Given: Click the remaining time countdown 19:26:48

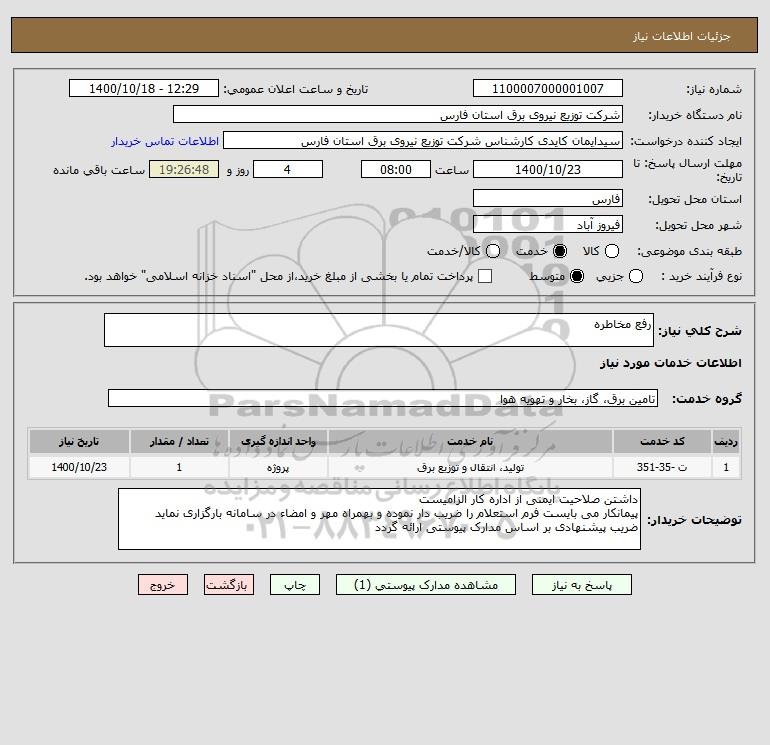Looking at the screenshot, I should pyautogui.click(x=184, y=169).
